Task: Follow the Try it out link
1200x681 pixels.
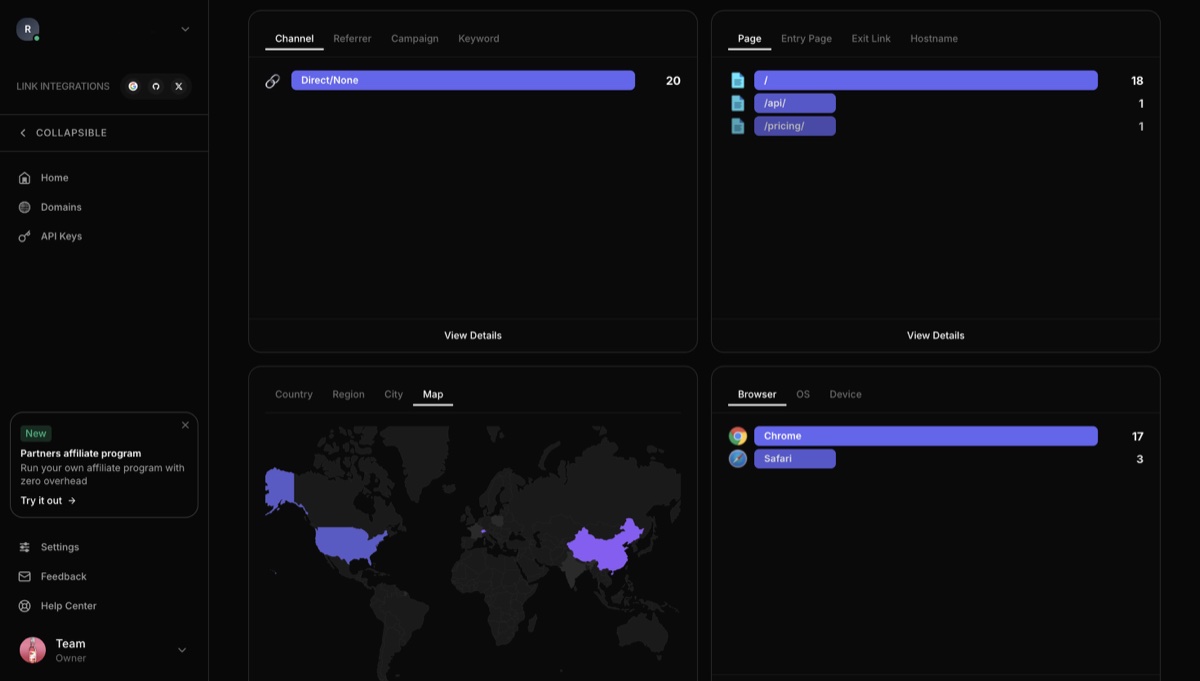Action: pos(48,500)
